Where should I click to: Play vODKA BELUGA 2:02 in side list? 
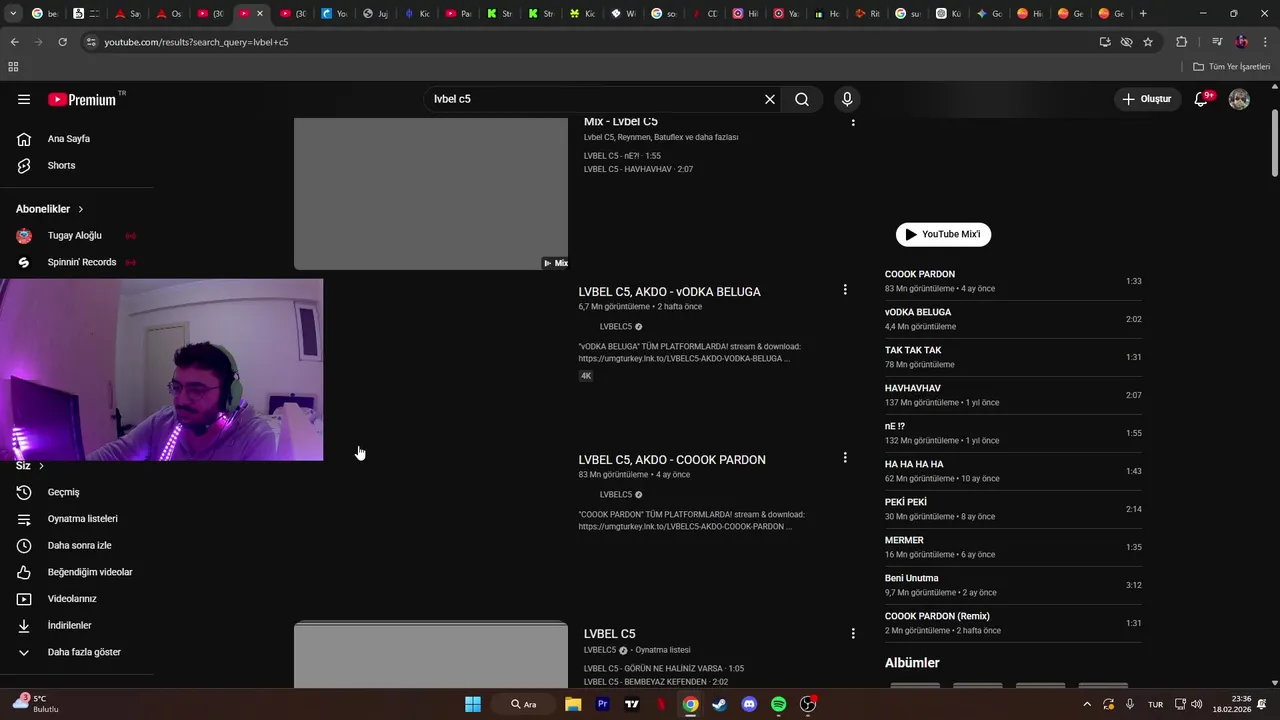[1013, 319]
